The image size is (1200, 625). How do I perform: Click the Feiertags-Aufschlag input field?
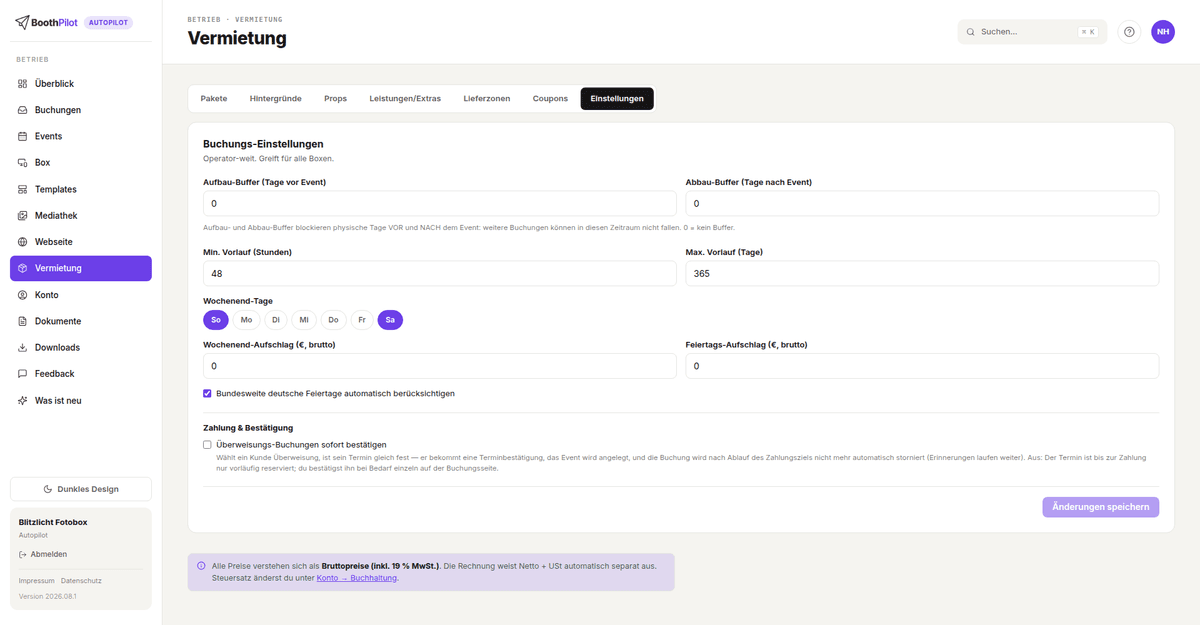tap(922, 366)
